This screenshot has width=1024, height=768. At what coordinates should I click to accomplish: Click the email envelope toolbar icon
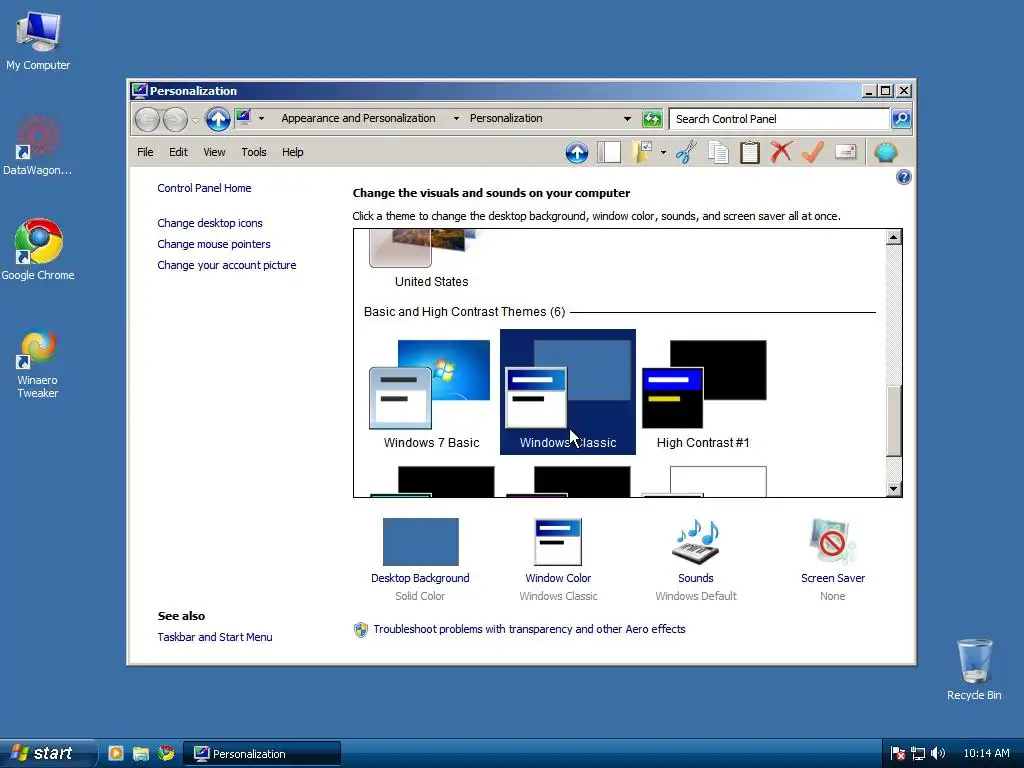[845, 152]
